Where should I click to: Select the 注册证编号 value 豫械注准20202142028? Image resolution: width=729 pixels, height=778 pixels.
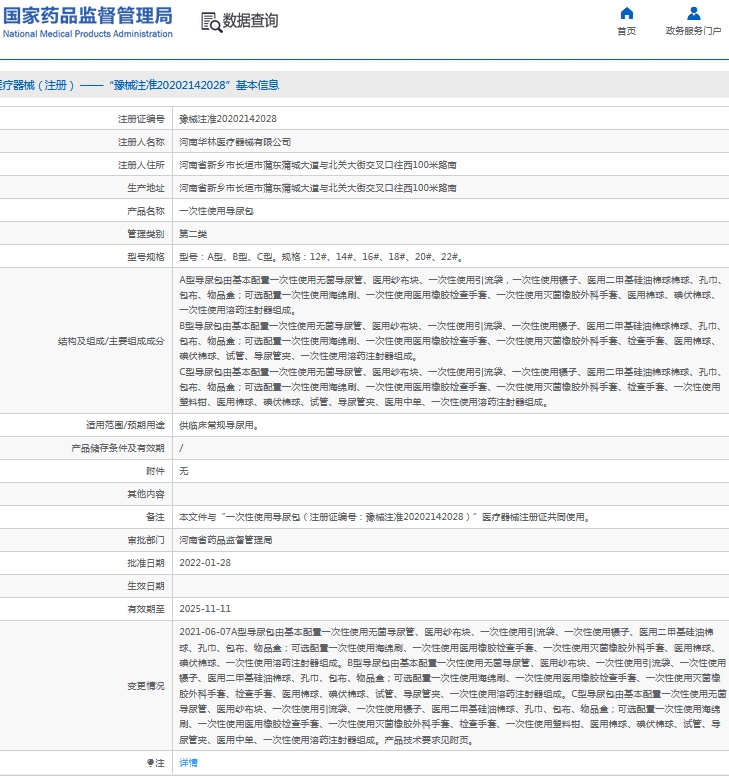(228, 119)
